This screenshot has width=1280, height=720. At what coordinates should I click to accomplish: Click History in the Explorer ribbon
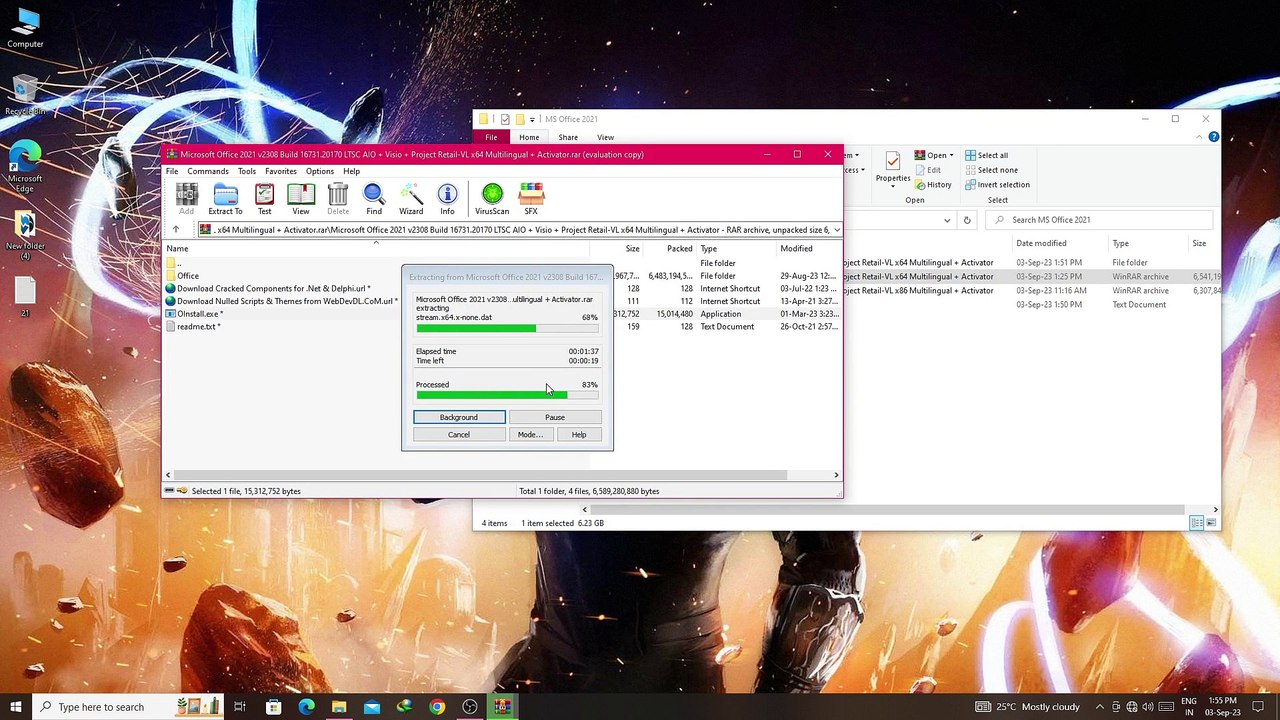tap(932, 185)
